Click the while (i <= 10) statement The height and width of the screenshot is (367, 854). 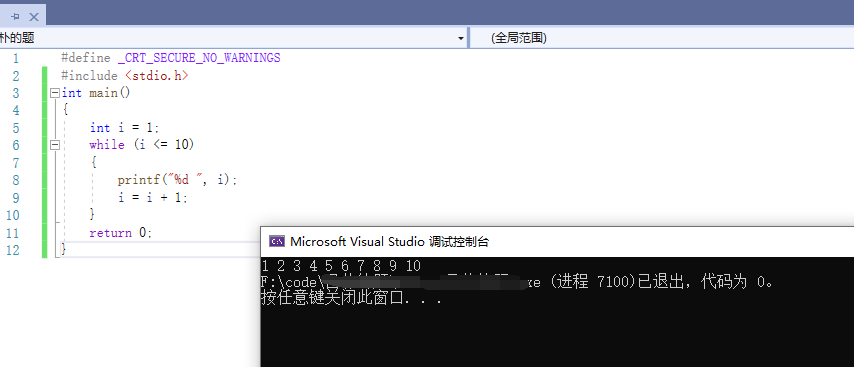point(142,145)
